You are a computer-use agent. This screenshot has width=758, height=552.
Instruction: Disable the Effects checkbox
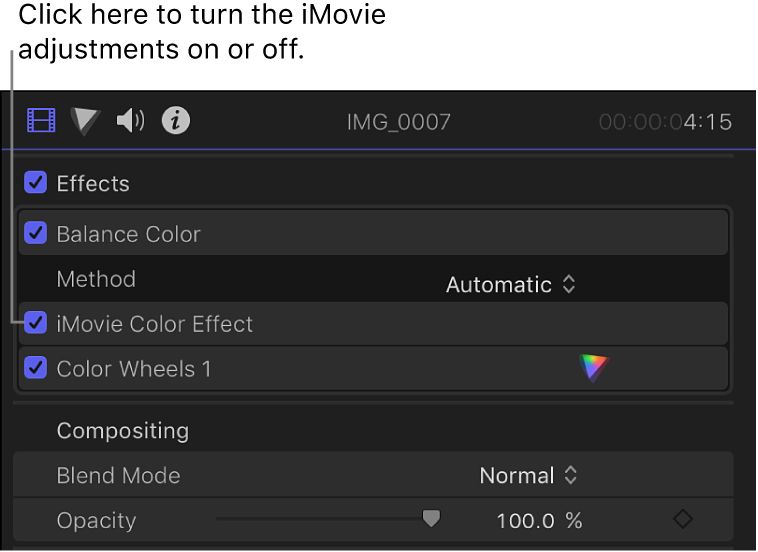pyautogui.click(x=36, y=183)
